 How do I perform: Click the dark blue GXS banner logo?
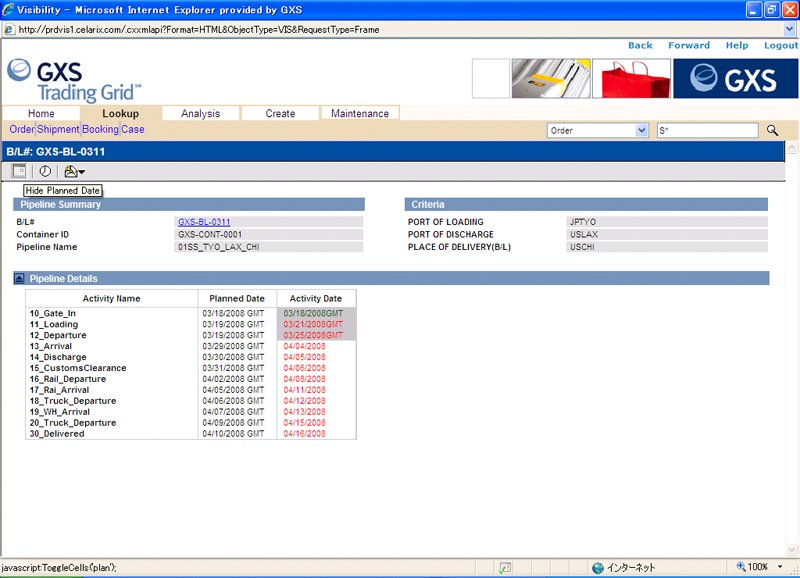[736, 79]
